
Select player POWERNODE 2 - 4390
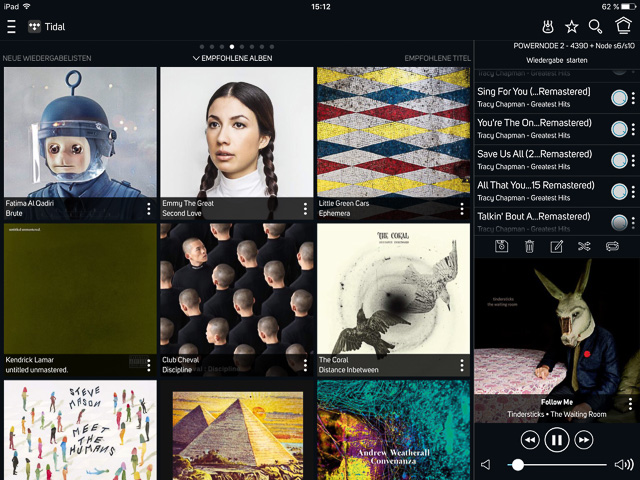[x=574, y=46]
